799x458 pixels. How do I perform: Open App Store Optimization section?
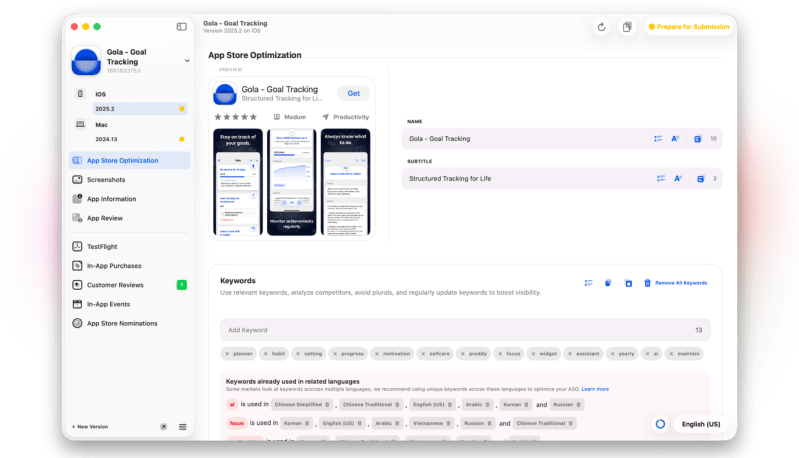pos(129,160)
